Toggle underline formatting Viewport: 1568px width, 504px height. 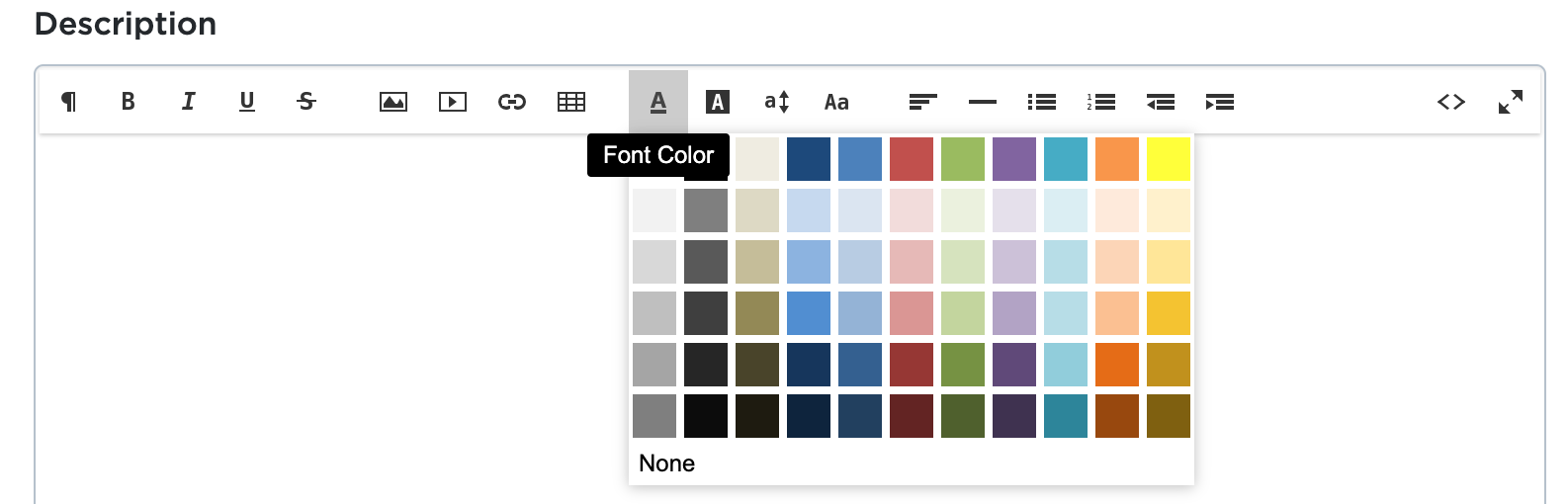(247, 102)
